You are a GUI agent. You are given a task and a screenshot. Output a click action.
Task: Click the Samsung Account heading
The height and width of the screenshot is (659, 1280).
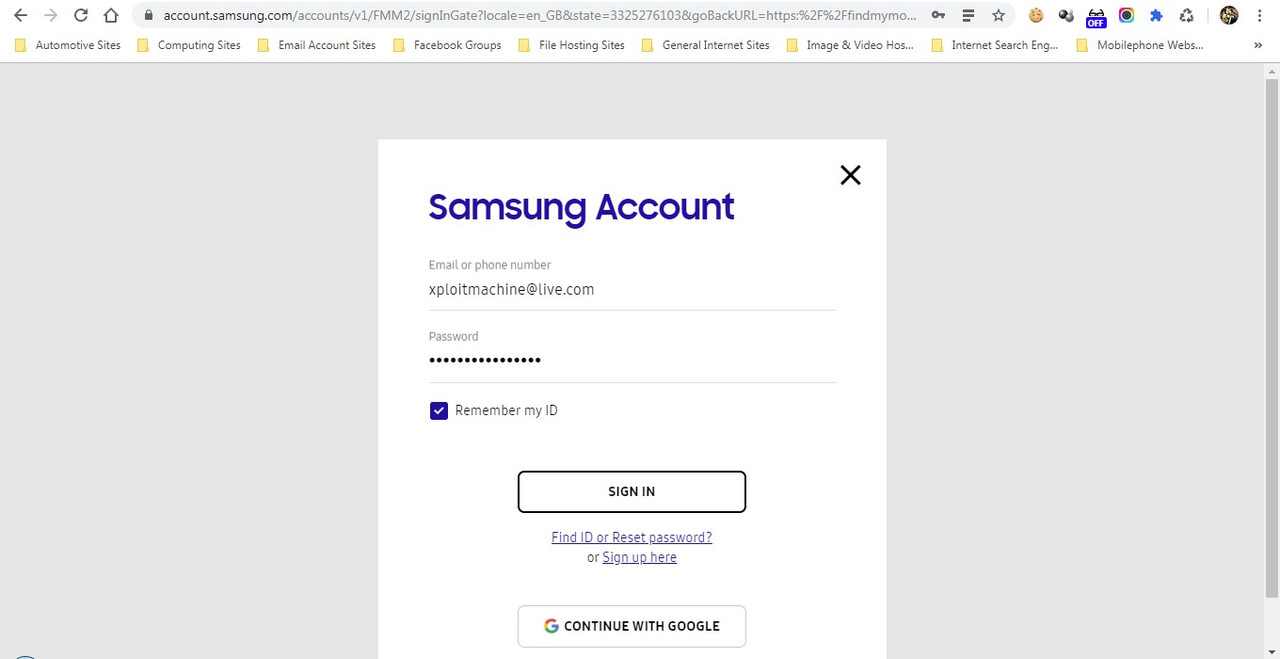tap(581, 207)
